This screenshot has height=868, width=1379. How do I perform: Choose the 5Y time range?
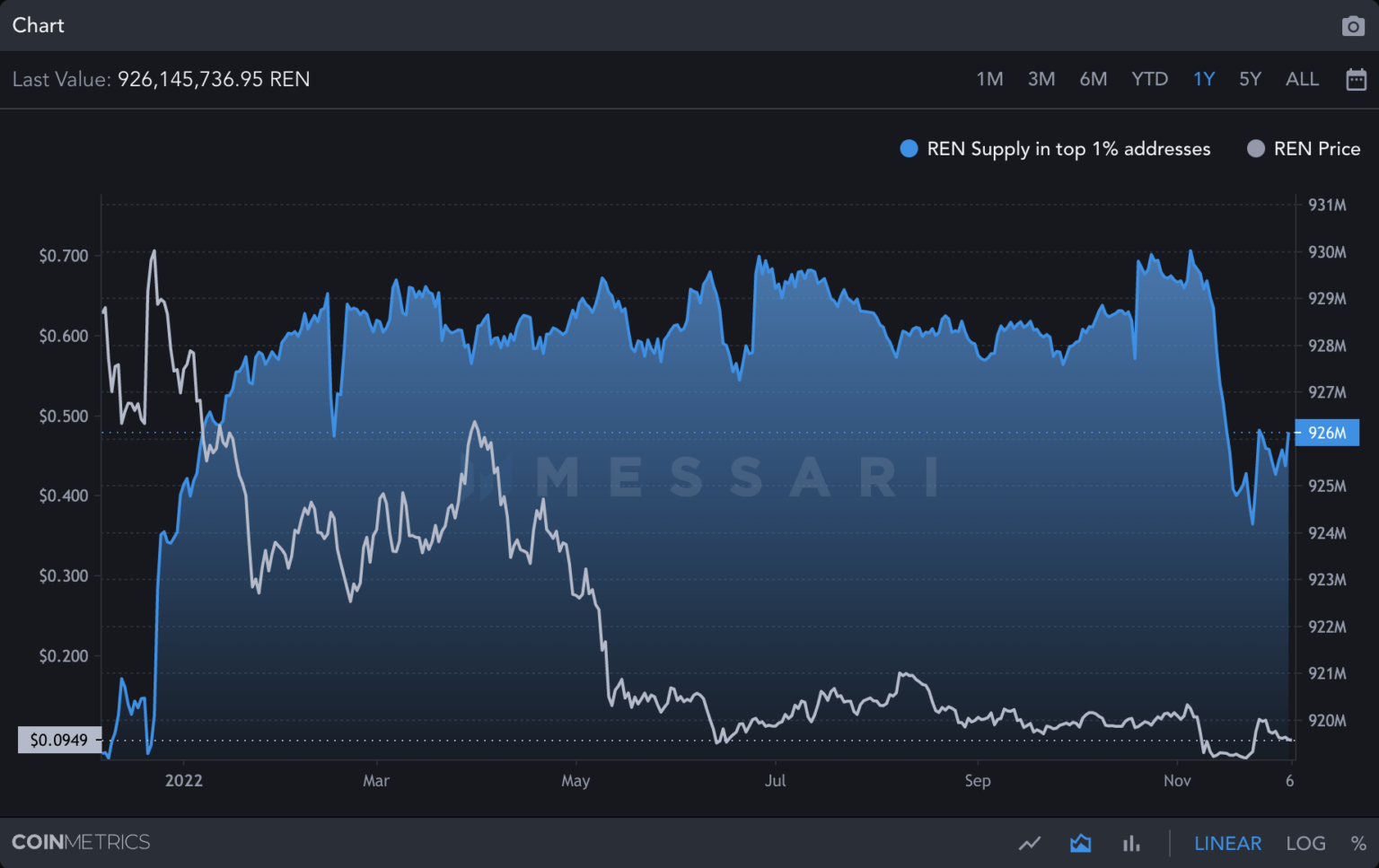pos(1250,79)
